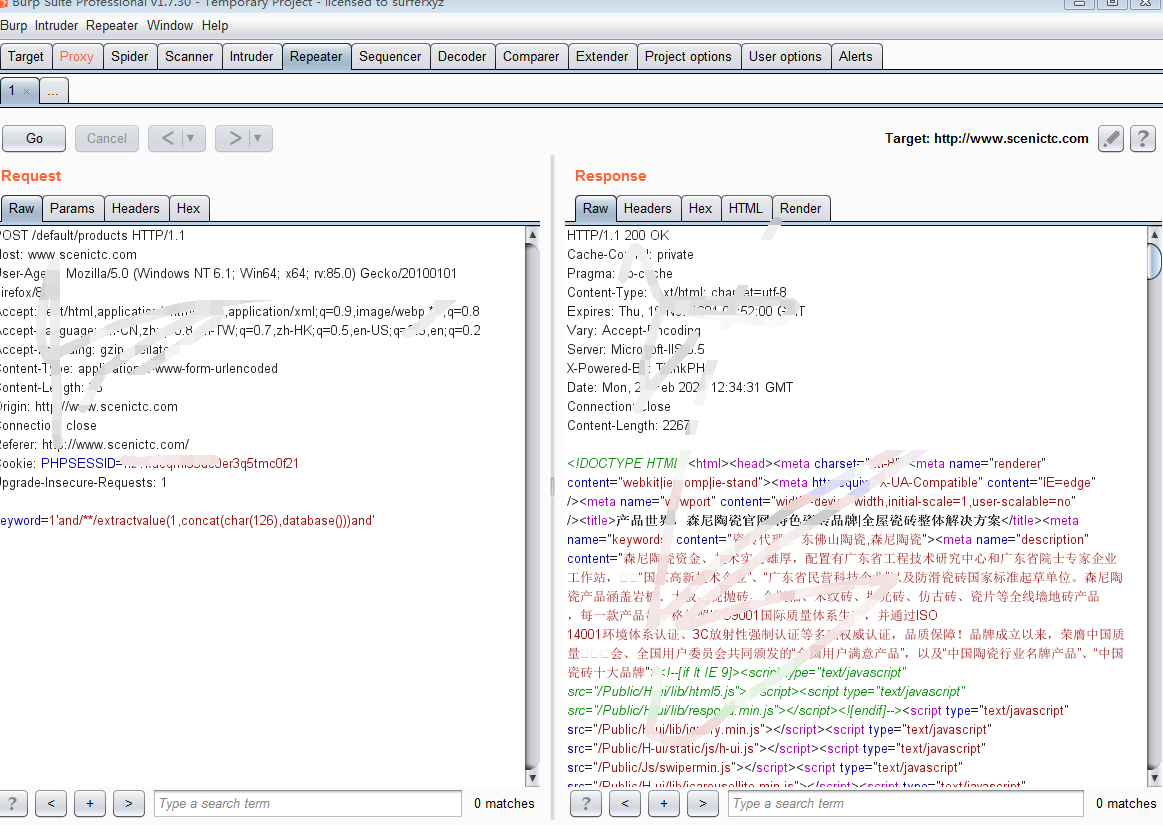
Task: Go to previous response search match
Action: point(625,803)
